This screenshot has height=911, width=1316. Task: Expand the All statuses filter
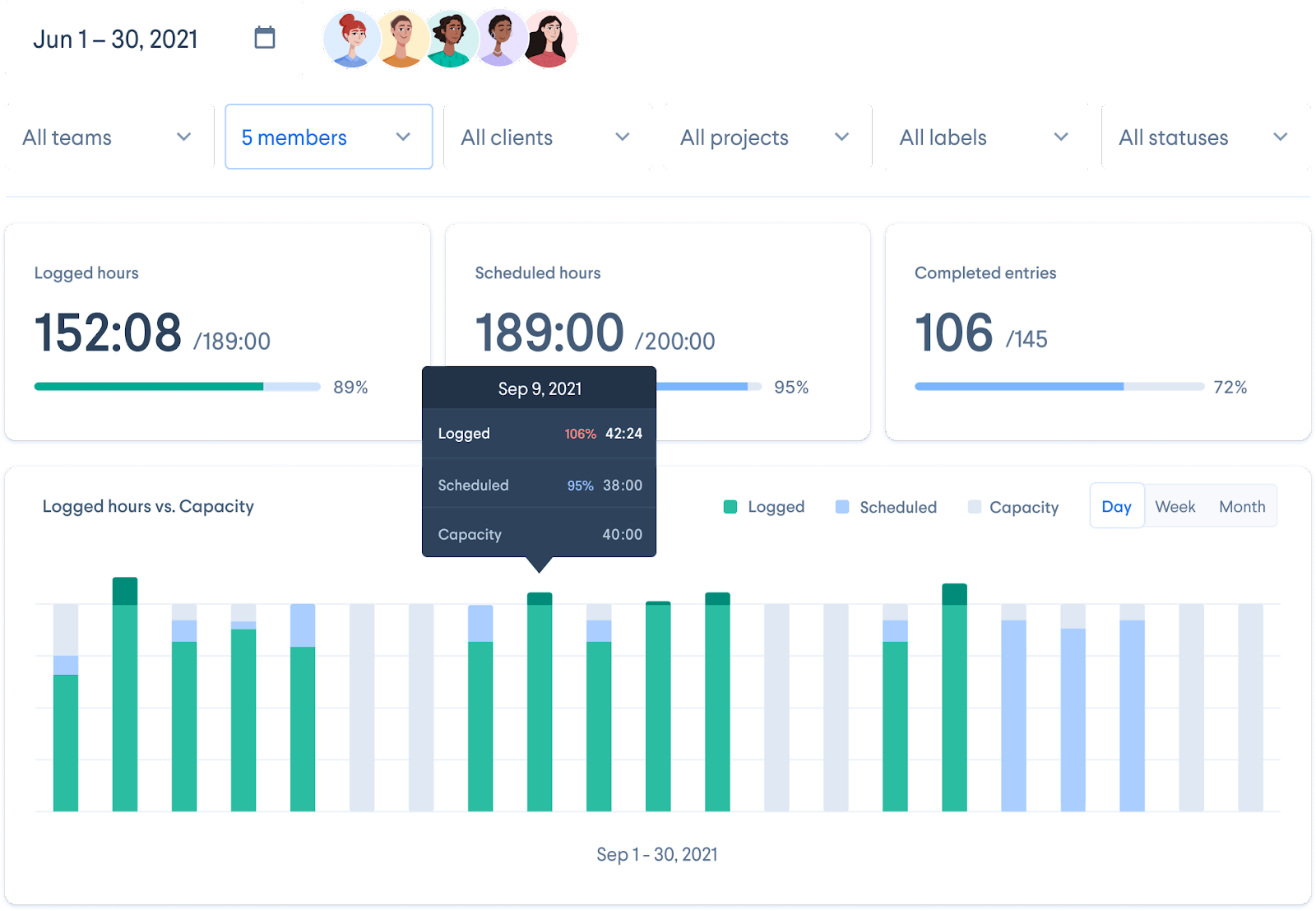coord(1205,137)
